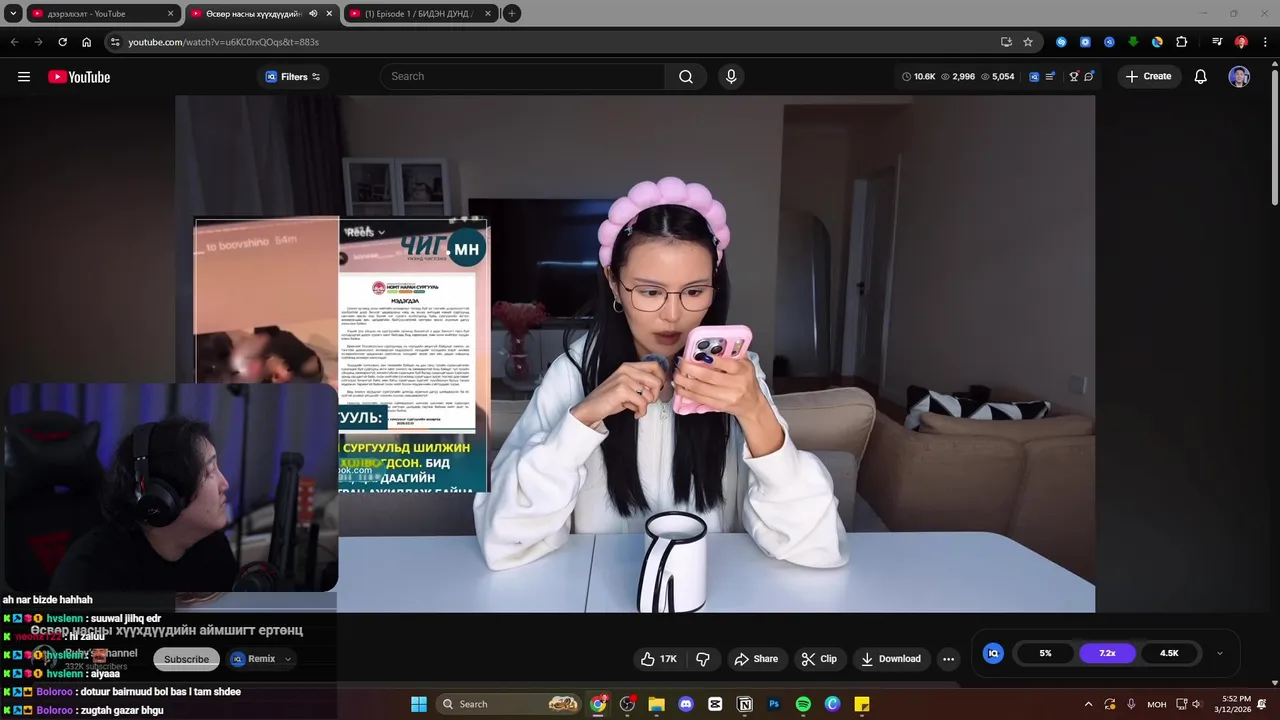
Task: Select the 7.2x vidIQ metric pill
Action: point(1107,653)
